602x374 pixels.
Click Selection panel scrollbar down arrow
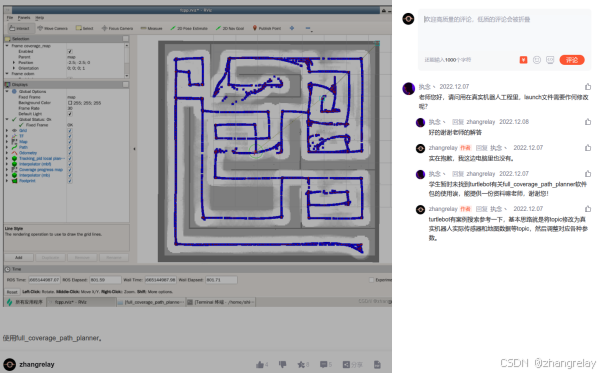[127, 76]
